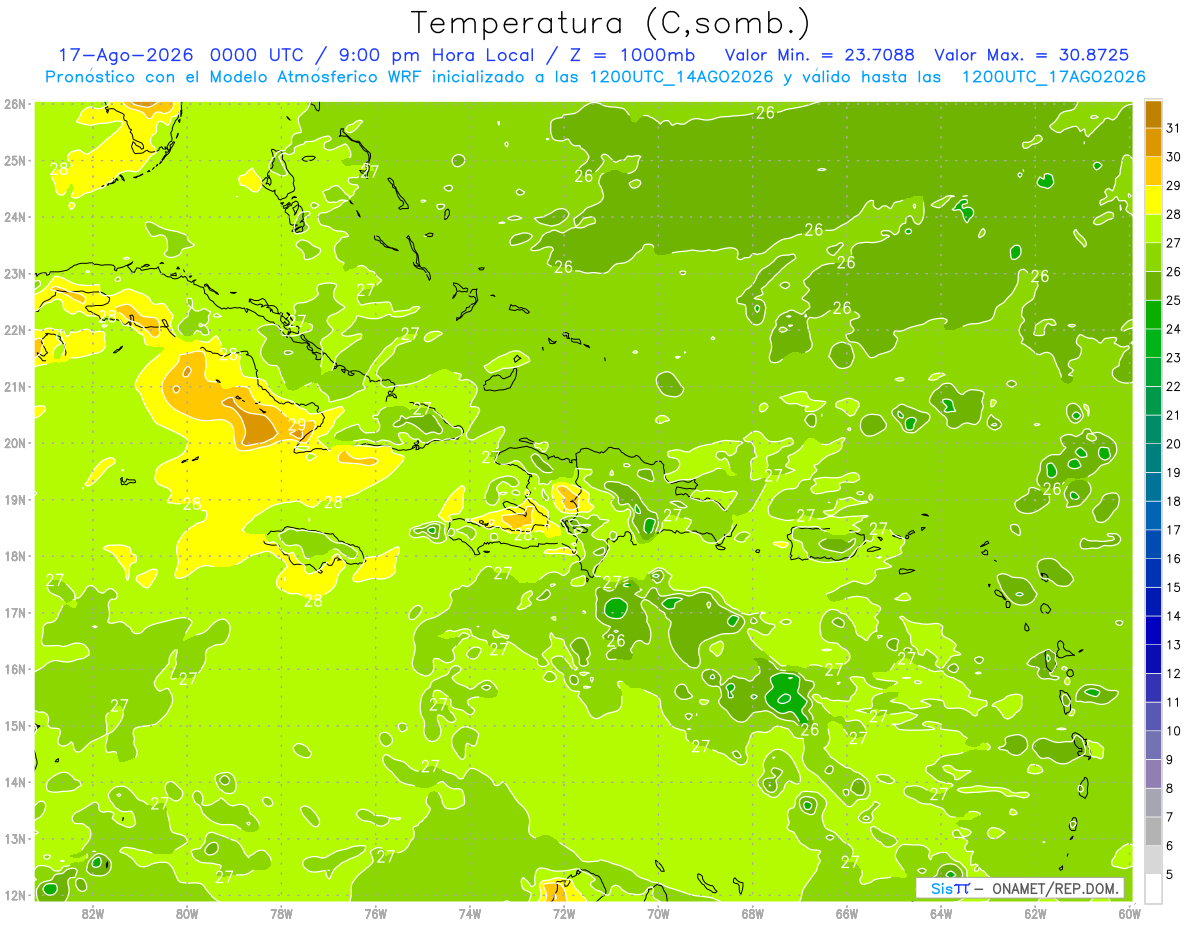Click the legend value label '16'
1200x927 pixels.
(1174, 558)
